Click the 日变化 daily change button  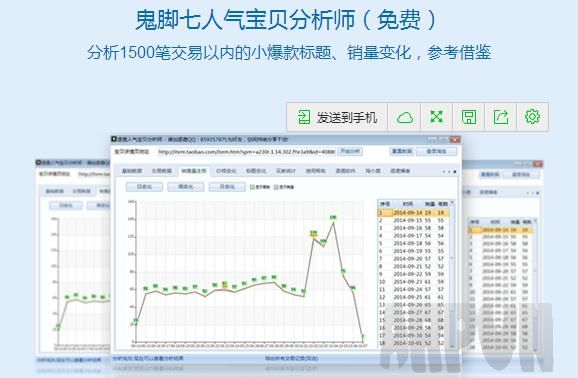pyautogui.click(x=144, y=187)
